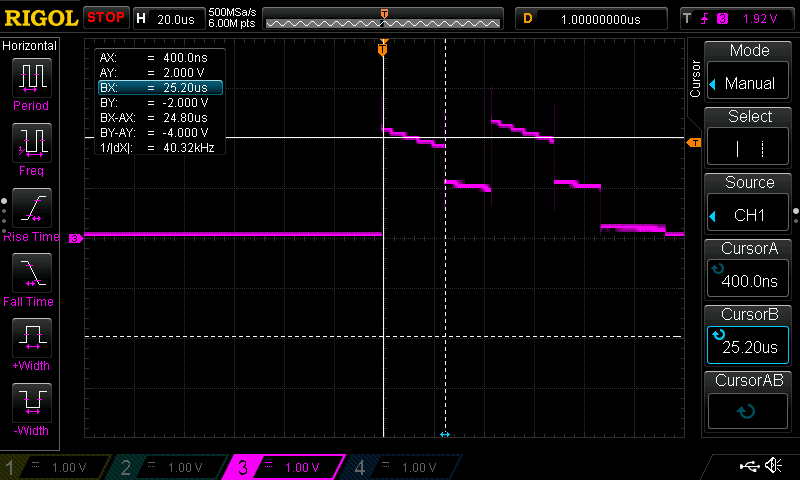
Task: Click the BY -2.000 V cursor value
Action: pos(185,103)
